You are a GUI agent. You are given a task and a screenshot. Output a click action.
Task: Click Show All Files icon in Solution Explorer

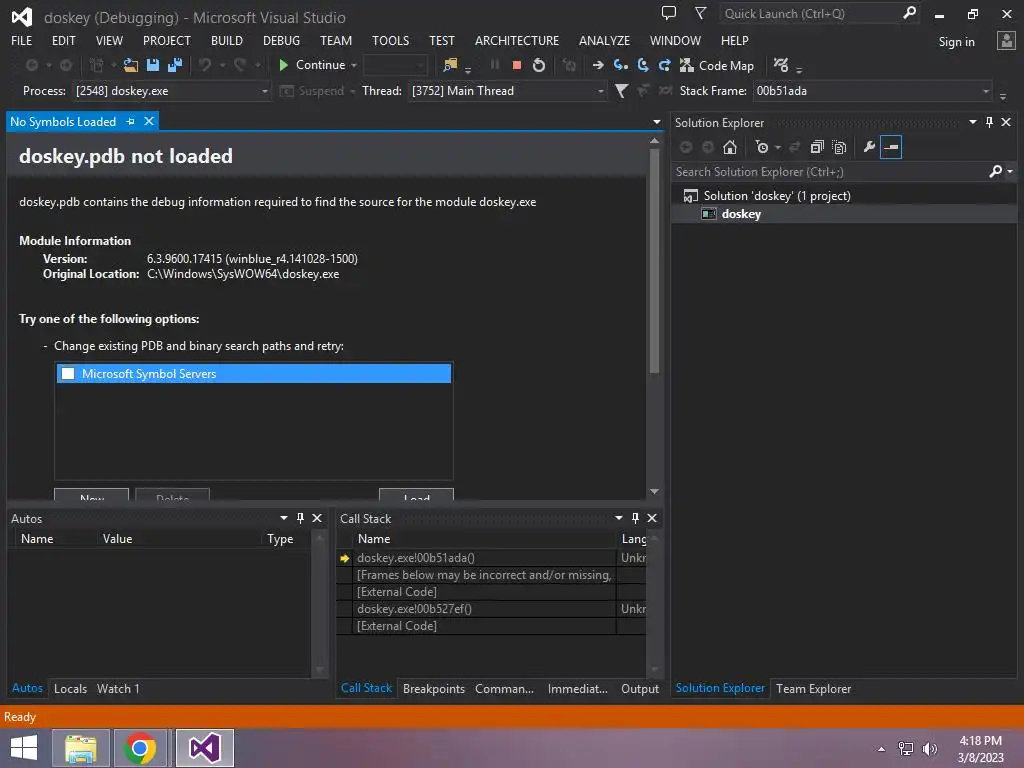(x=839, y=148)
